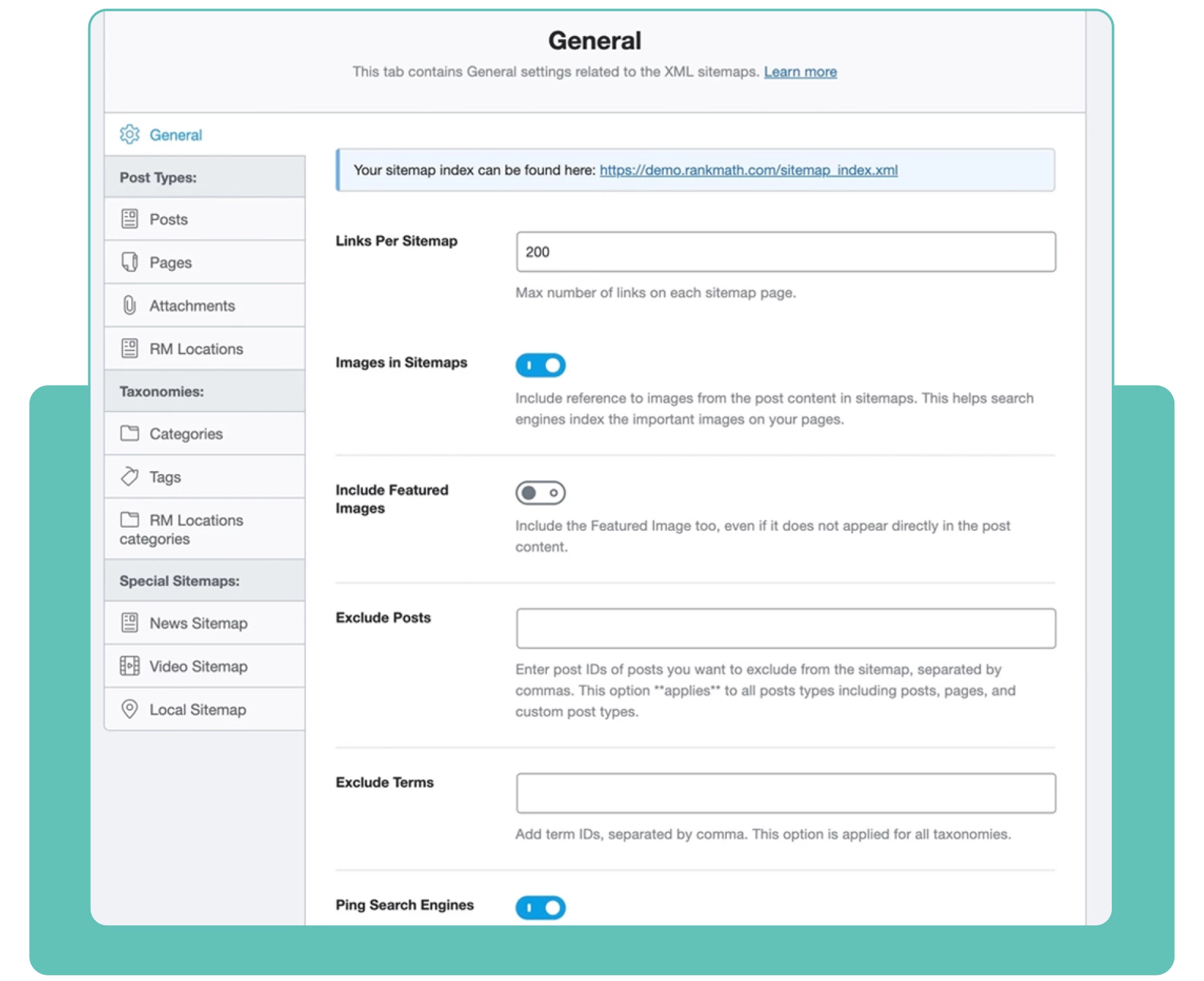Click the Pages icon in sidebar
Viewport: 1204px width, 981px height.
tap(129, 262)
